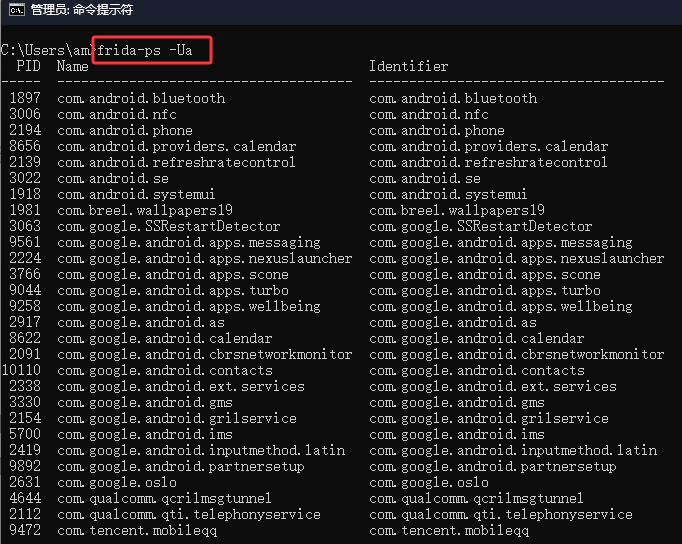
Task: Click the 'Name' column header
Action: 73,66
